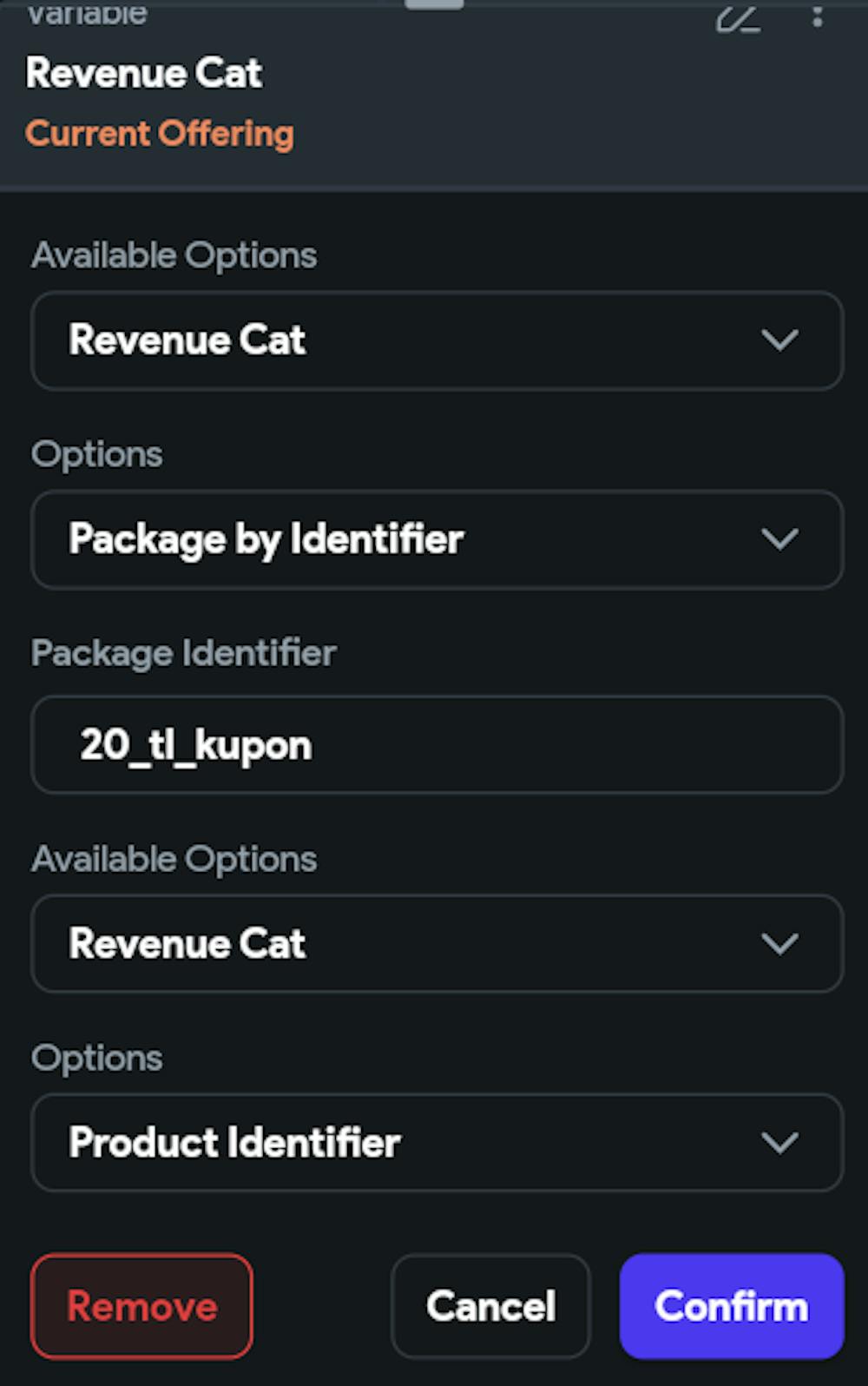
Task: Open Revenue Cat dropdown above Product Identifier
Action: tap(437, 944)
